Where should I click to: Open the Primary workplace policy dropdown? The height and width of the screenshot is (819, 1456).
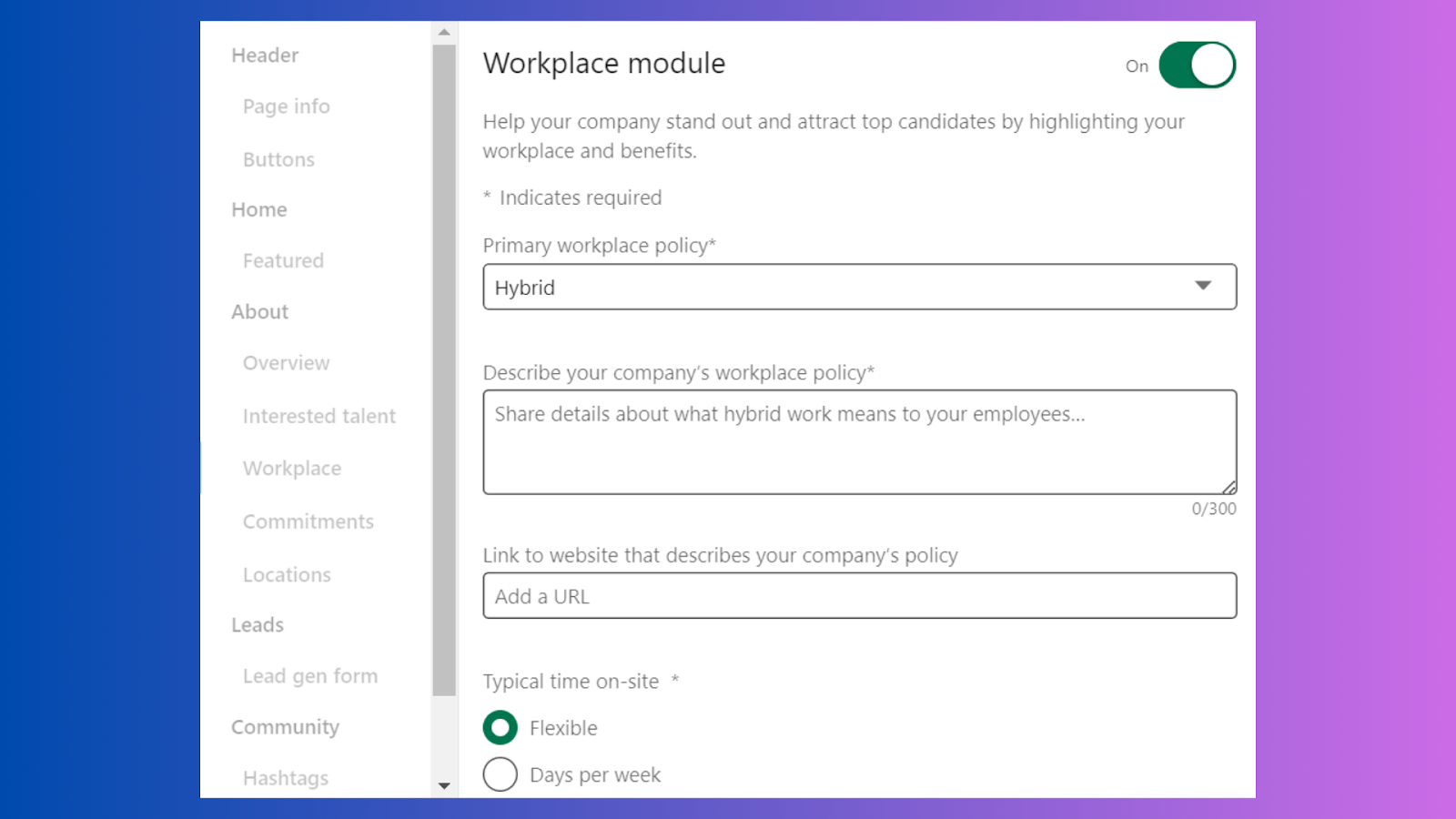tap(859, 287)
